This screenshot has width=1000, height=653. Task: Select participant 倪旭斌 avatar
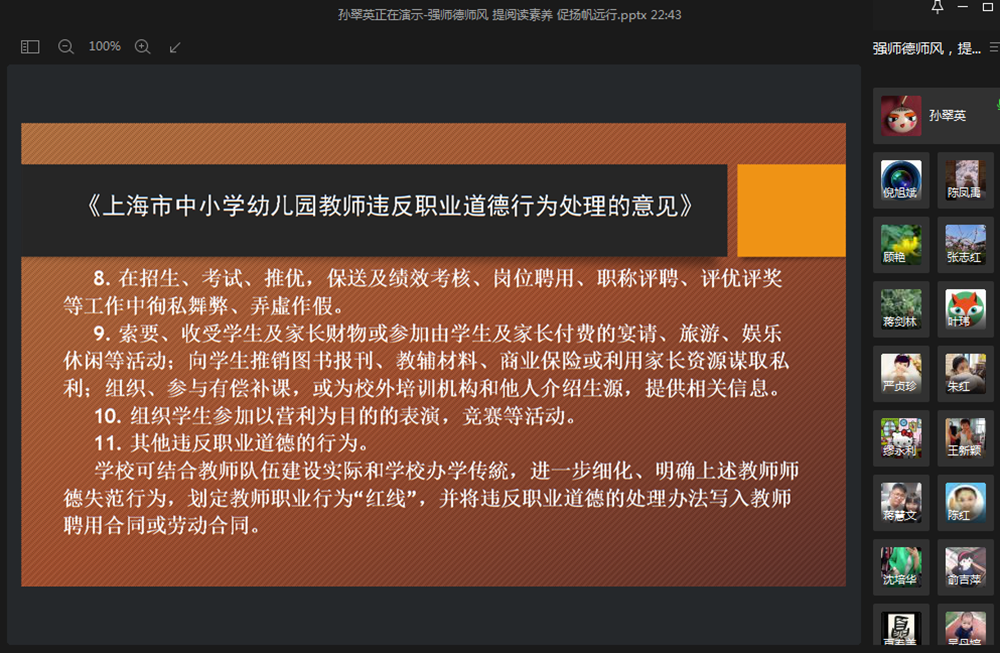(901, 180)
